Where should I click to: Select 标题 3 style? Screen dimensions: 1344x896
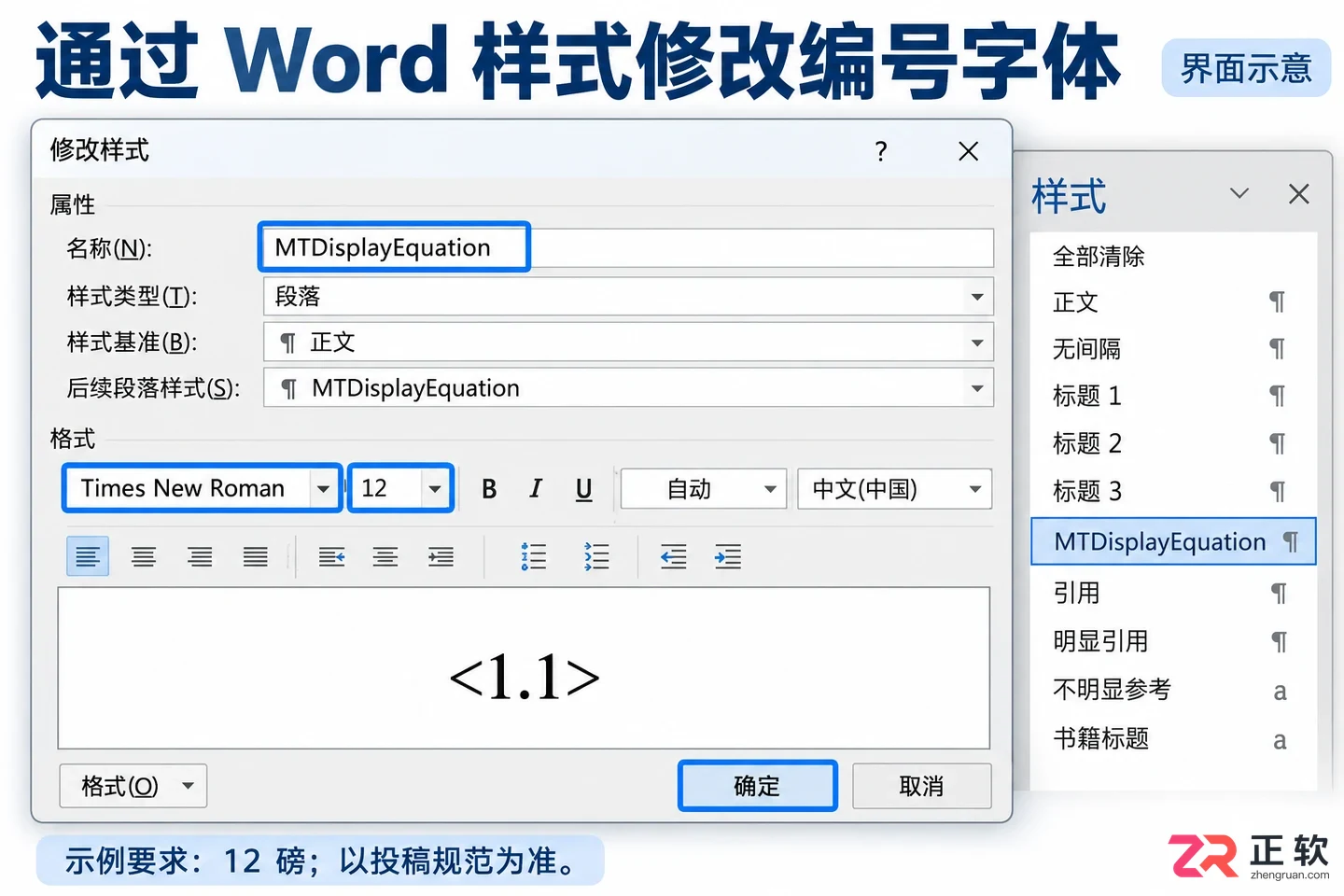click(1173, 491)
